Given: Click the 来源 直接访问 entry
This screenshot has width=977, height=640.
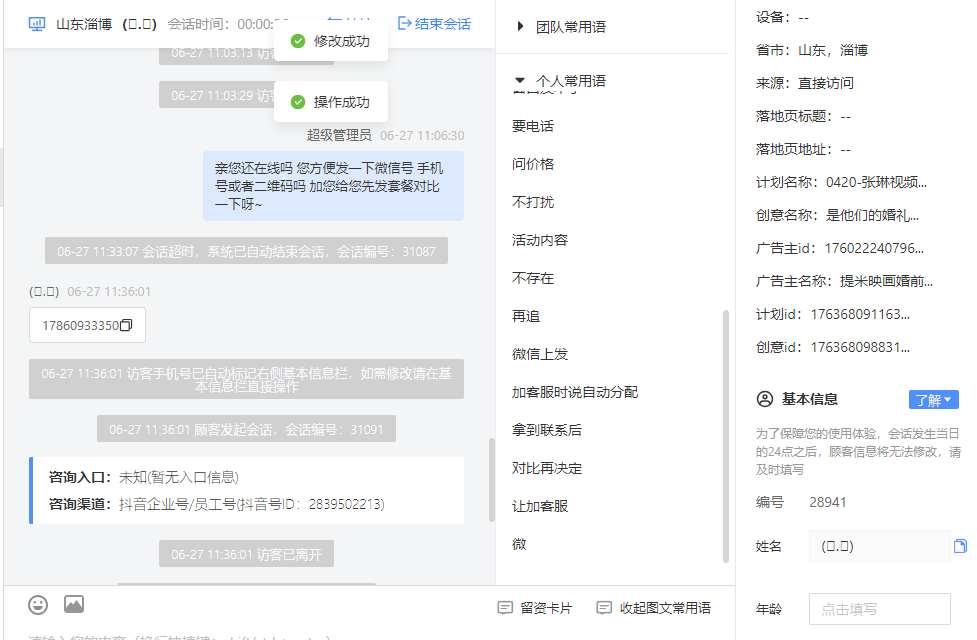Looking at the screenshot, I should click(x=804, y=84).
